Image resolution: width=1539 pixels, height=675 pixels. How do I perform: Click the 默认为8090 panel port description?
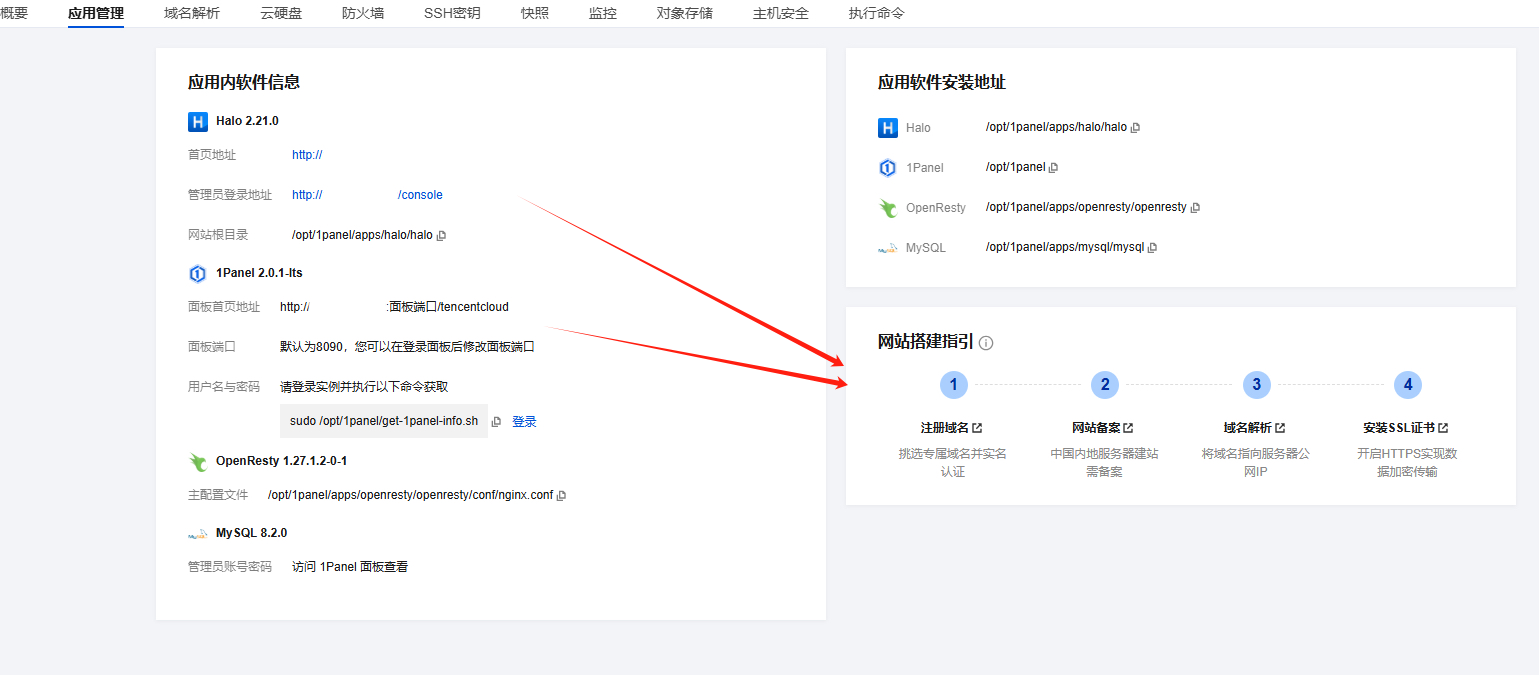pyautogui.click(x=407, y=347)
